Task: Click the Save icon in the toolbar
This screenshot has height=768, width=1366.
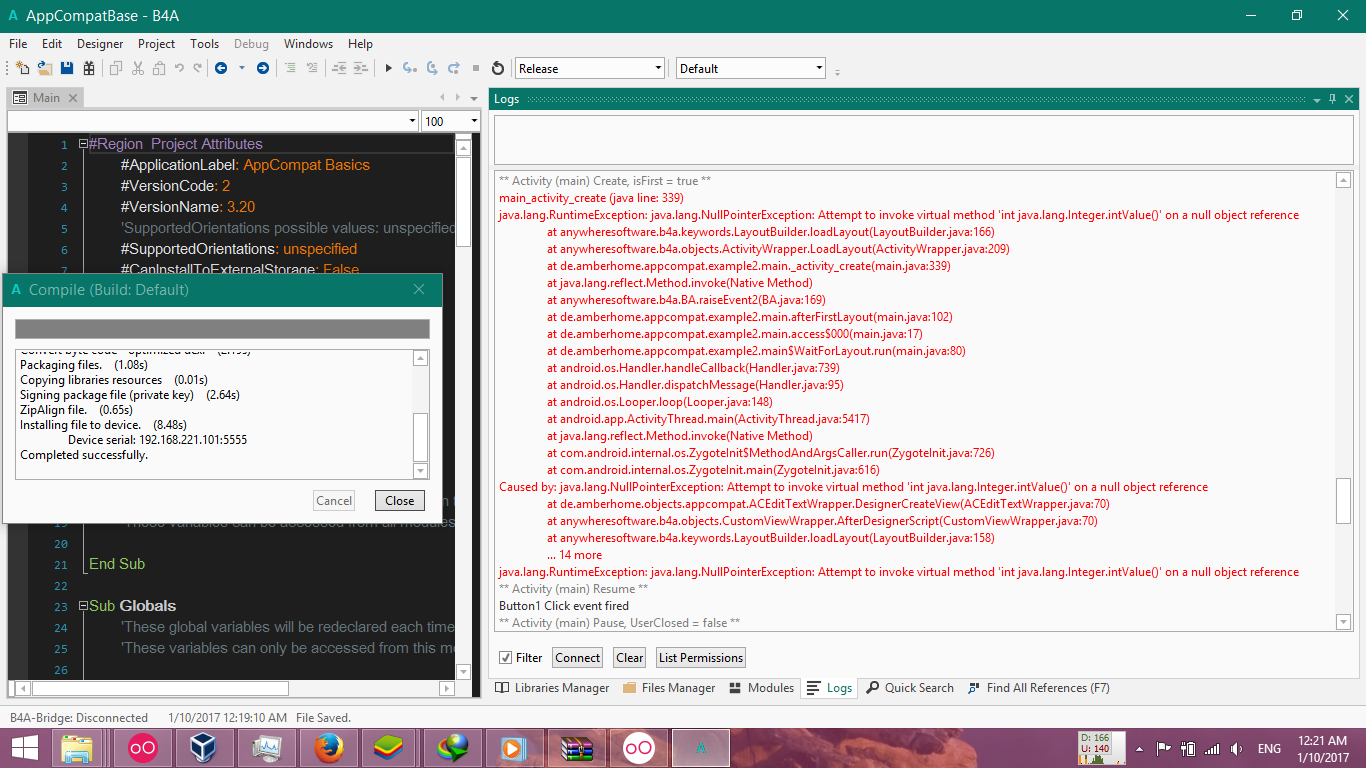Action: coord(67,68)
